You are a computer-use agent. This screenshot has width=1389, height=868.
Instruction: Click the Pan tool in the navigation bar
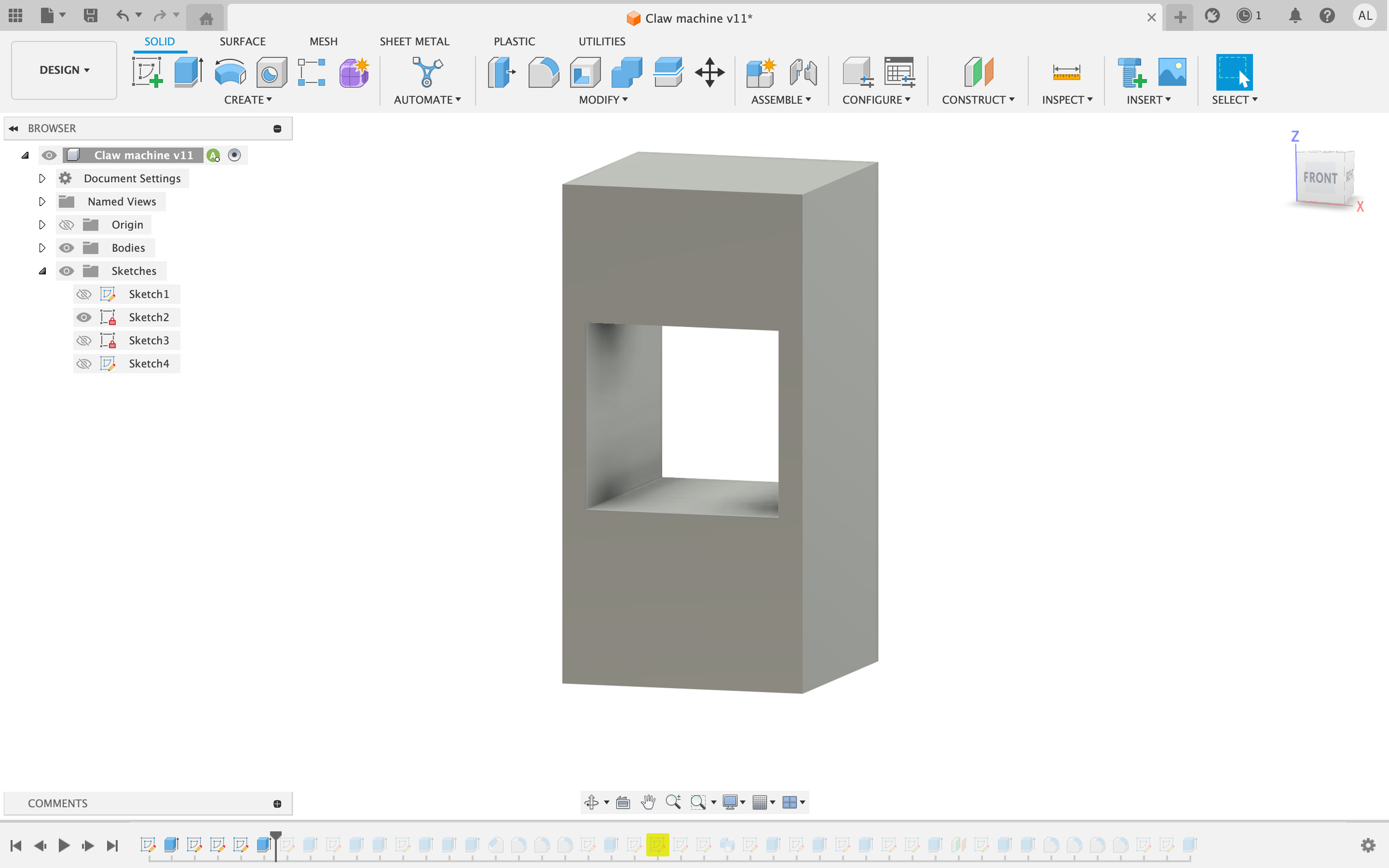(648, 803)
